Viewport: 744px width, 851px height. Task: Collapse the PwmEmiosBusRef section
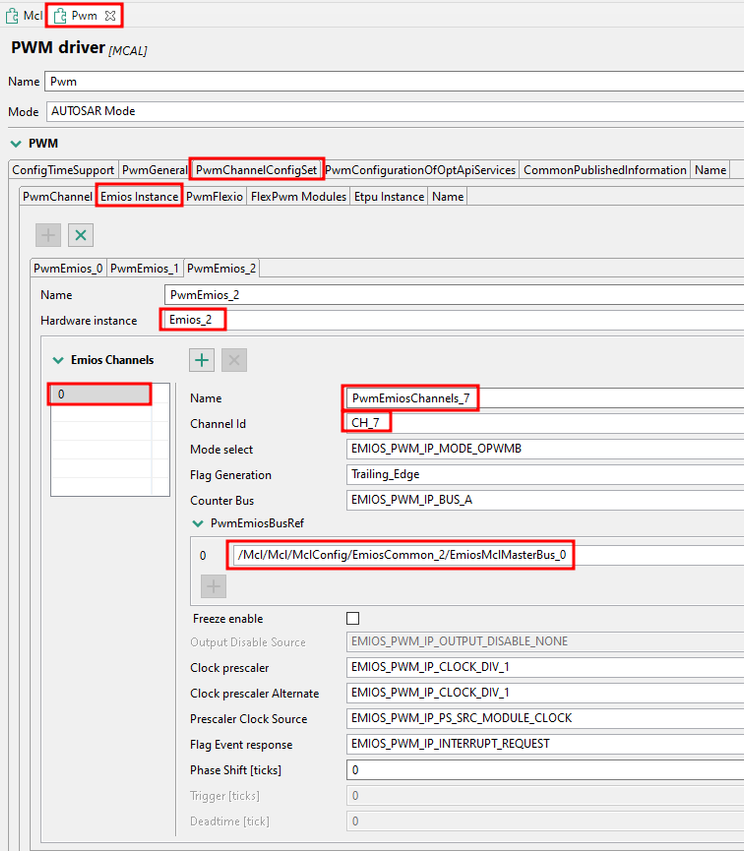tap(198, 523)
